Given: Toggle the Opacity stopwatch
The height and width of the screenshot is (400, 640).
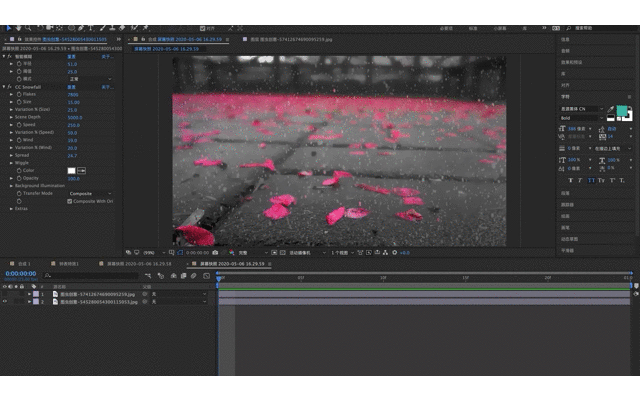Looking at the screenshot, I should coord(19,178).
